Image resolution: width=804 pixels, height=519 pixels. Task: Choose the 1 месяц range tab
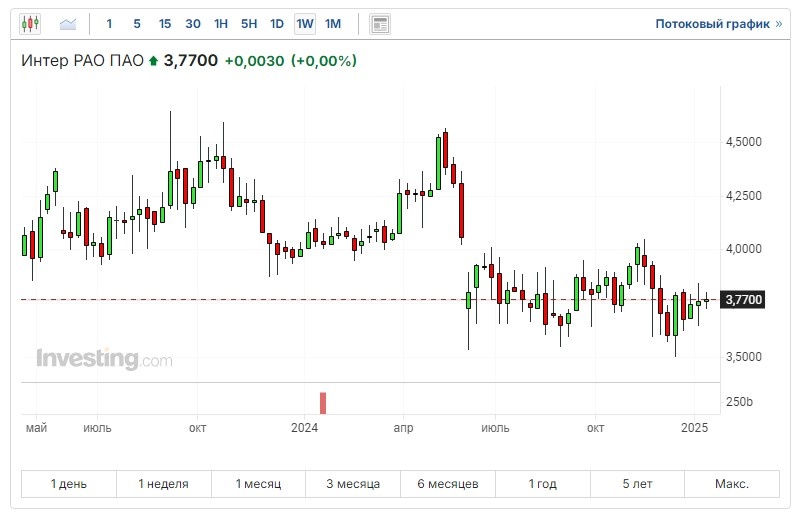[x=258, y=484]
